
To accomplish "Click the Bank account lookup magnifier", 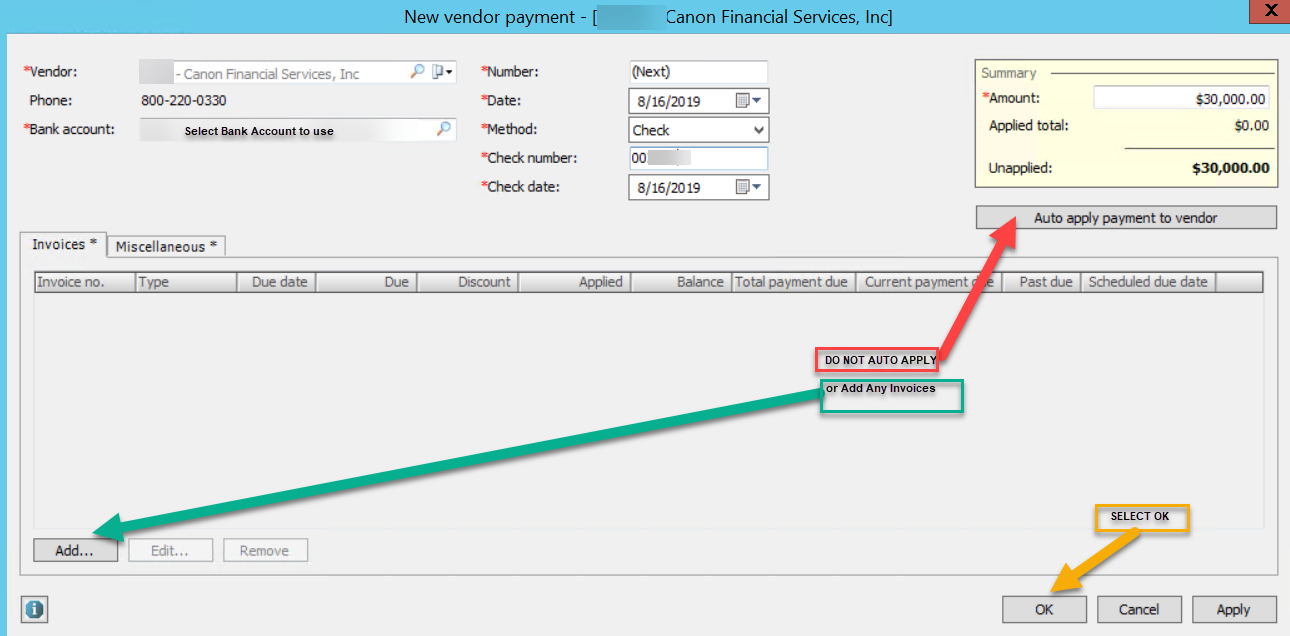I will pos(443,129).
